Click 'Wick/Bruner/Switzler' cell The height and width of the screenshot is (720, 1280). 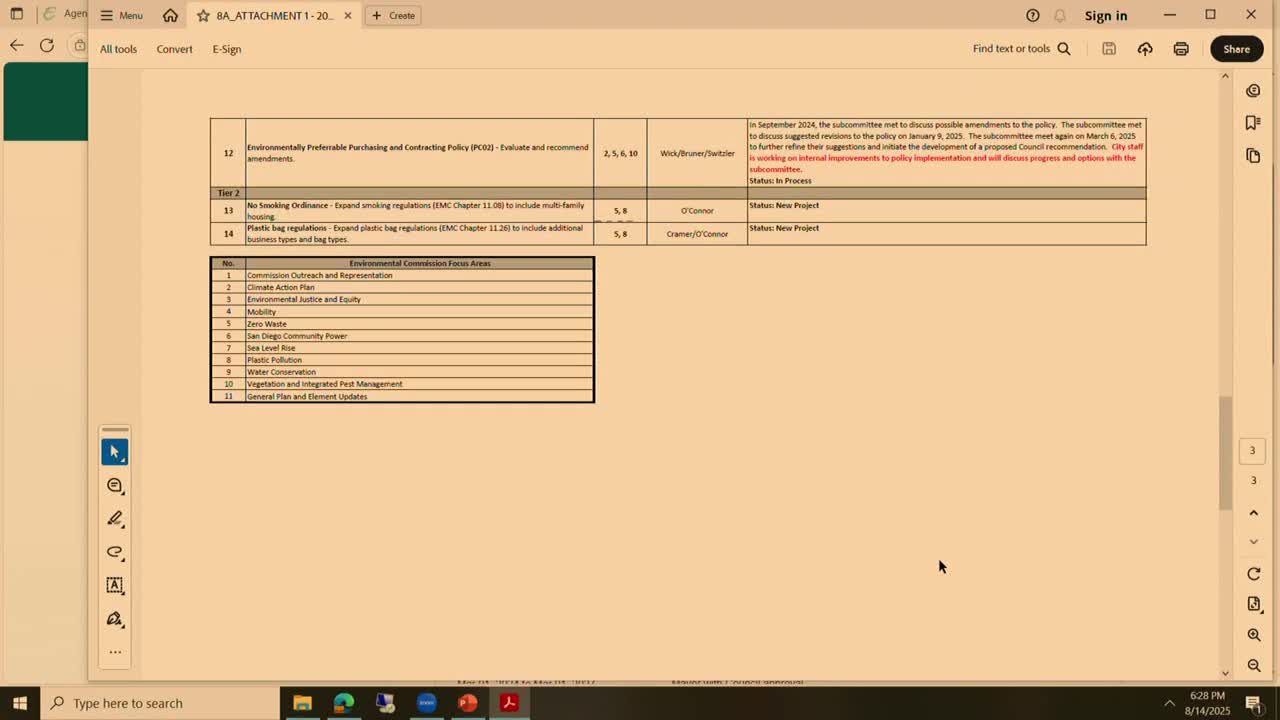(x=697, y=153)
